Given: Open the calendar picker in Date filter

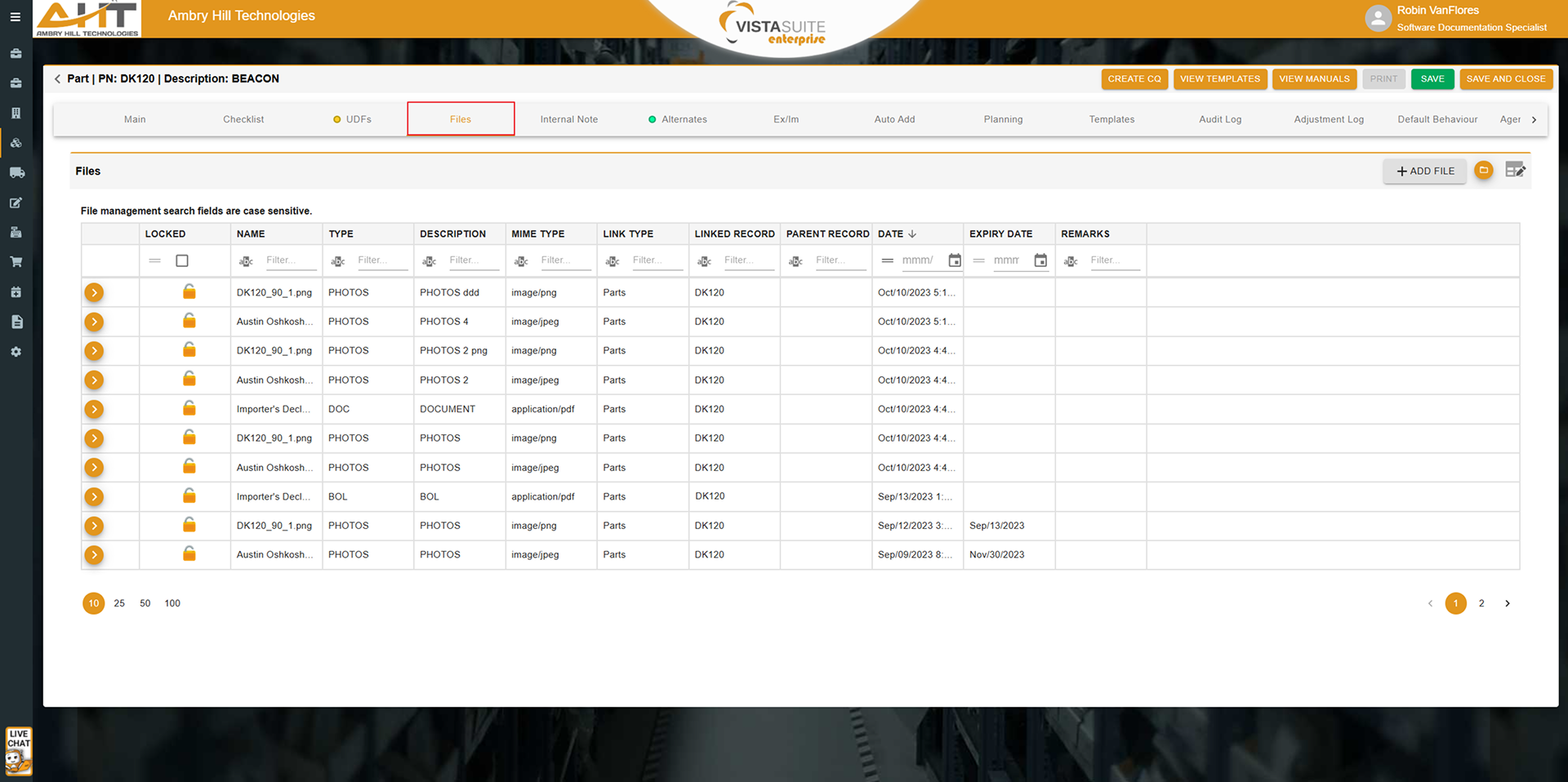Looking at the screenshot, I should 955,260.
